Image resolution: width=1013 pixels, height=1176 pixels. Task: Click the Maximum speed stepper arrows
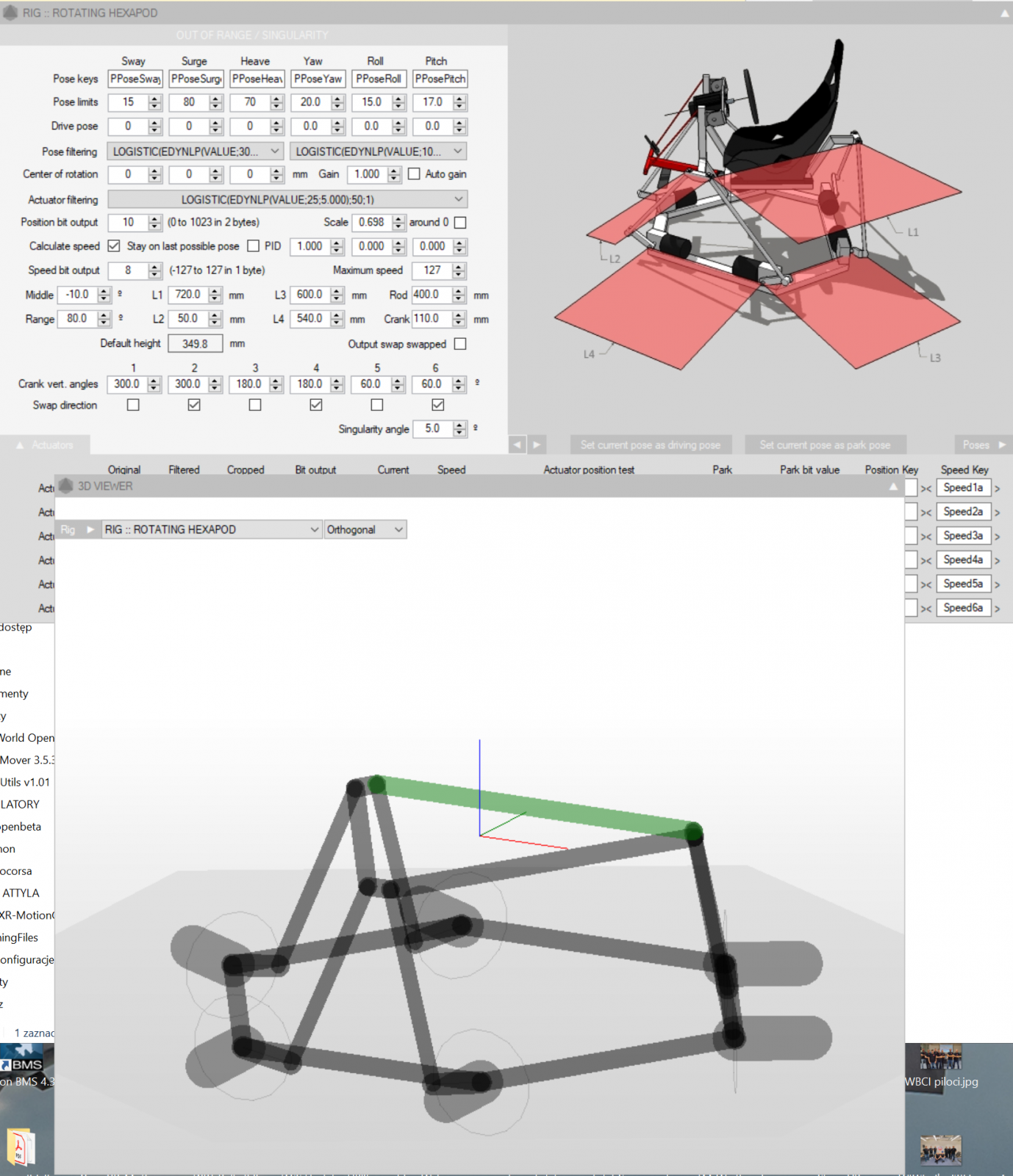click(x=459, y=270)
